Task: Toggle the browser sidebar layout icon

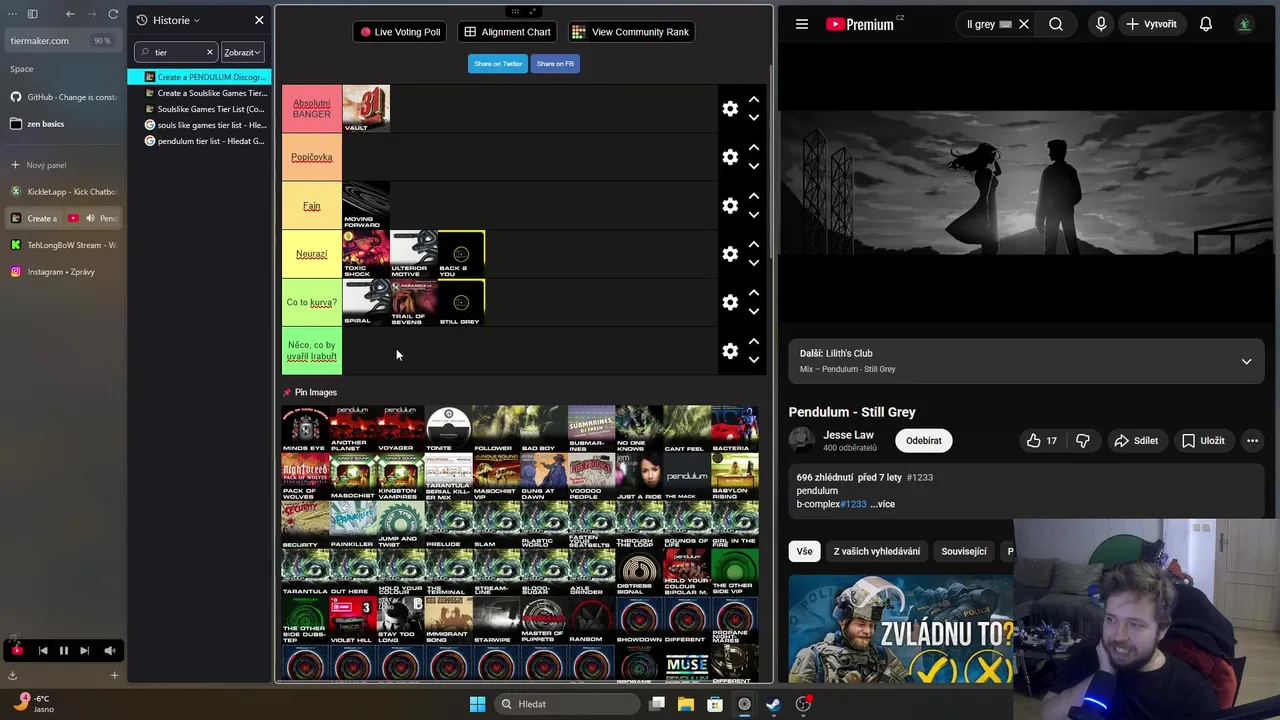Action: [32, 14]
